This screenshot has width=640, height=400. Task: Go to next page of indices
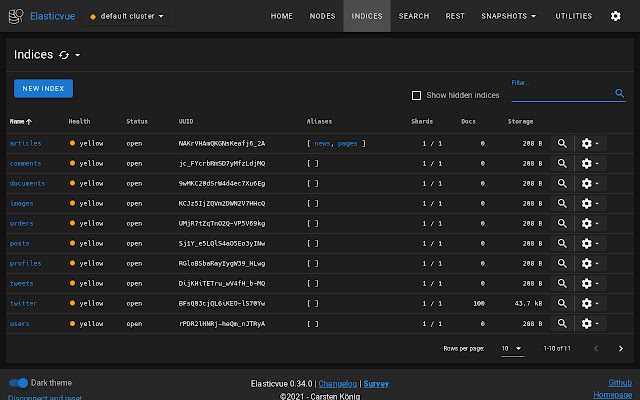pos(621,348)
